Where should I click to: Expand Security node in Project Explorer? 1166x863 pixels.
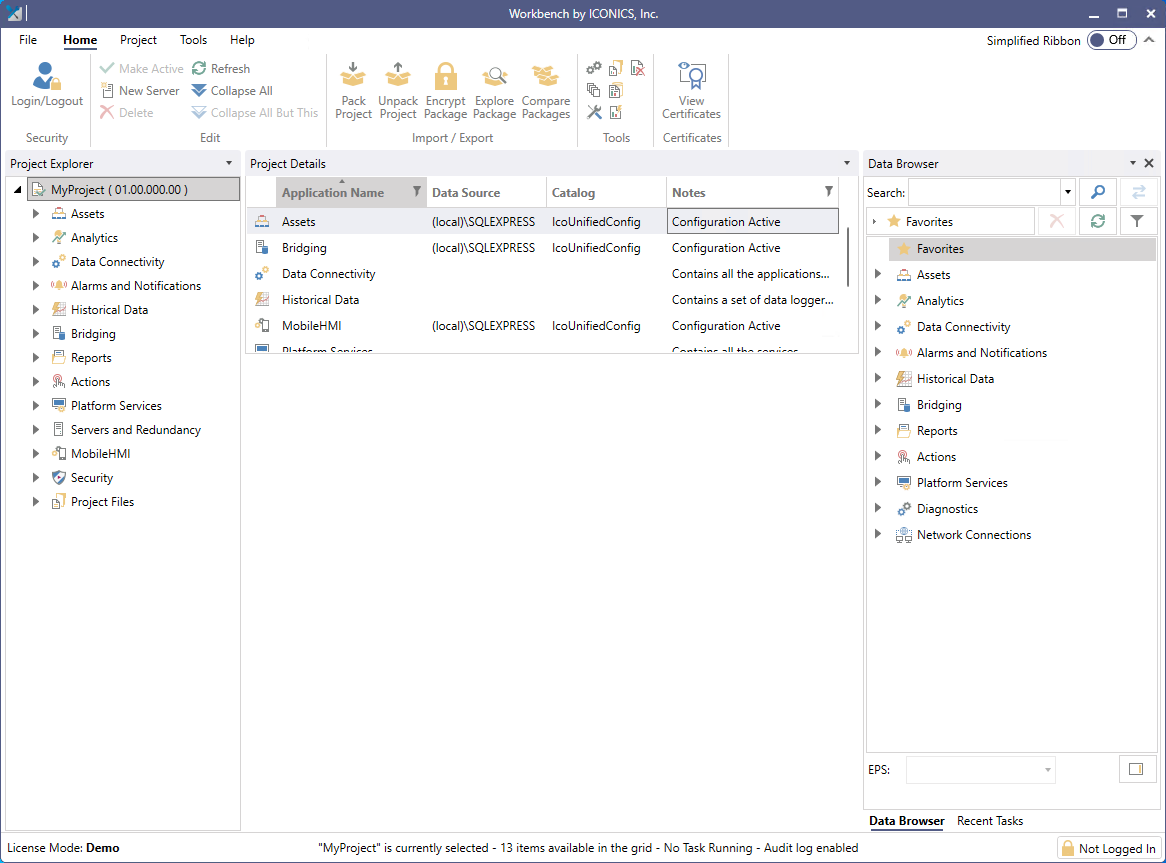36,478
